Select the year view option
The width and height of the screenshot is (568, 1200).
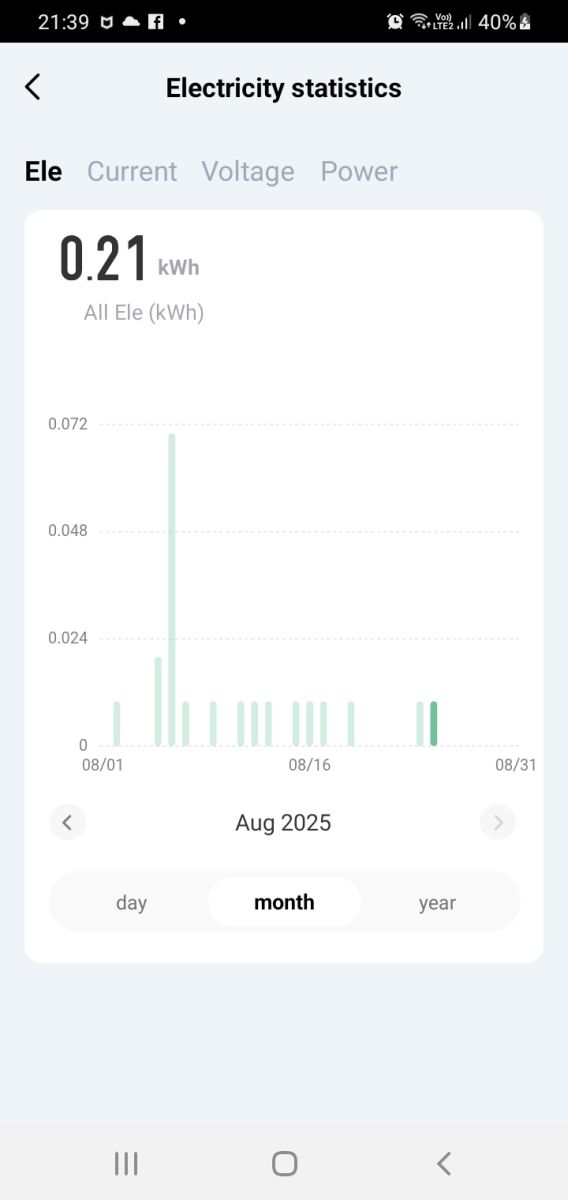click(x=437, y=903)
